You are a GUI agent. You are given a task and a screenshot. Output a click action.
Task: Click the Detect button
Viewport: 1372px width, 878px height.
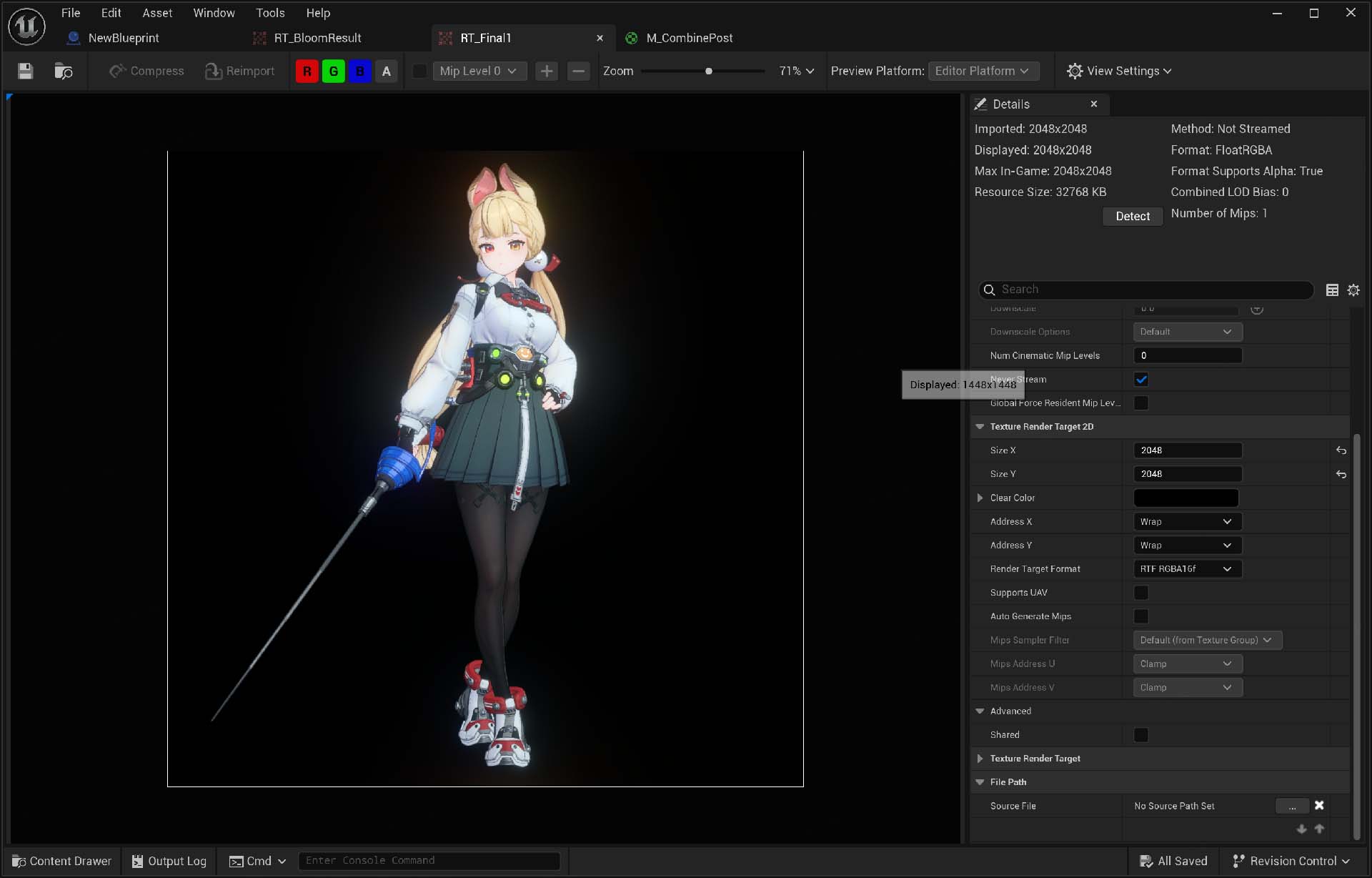coord(1132,216)
